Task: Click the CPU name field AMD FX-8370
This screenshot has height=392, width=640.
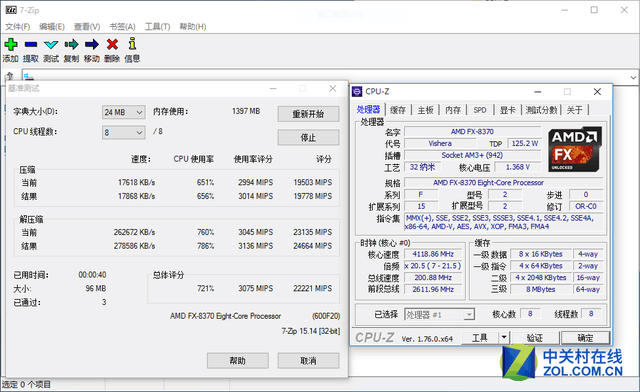Action: (x=472, y=131)
